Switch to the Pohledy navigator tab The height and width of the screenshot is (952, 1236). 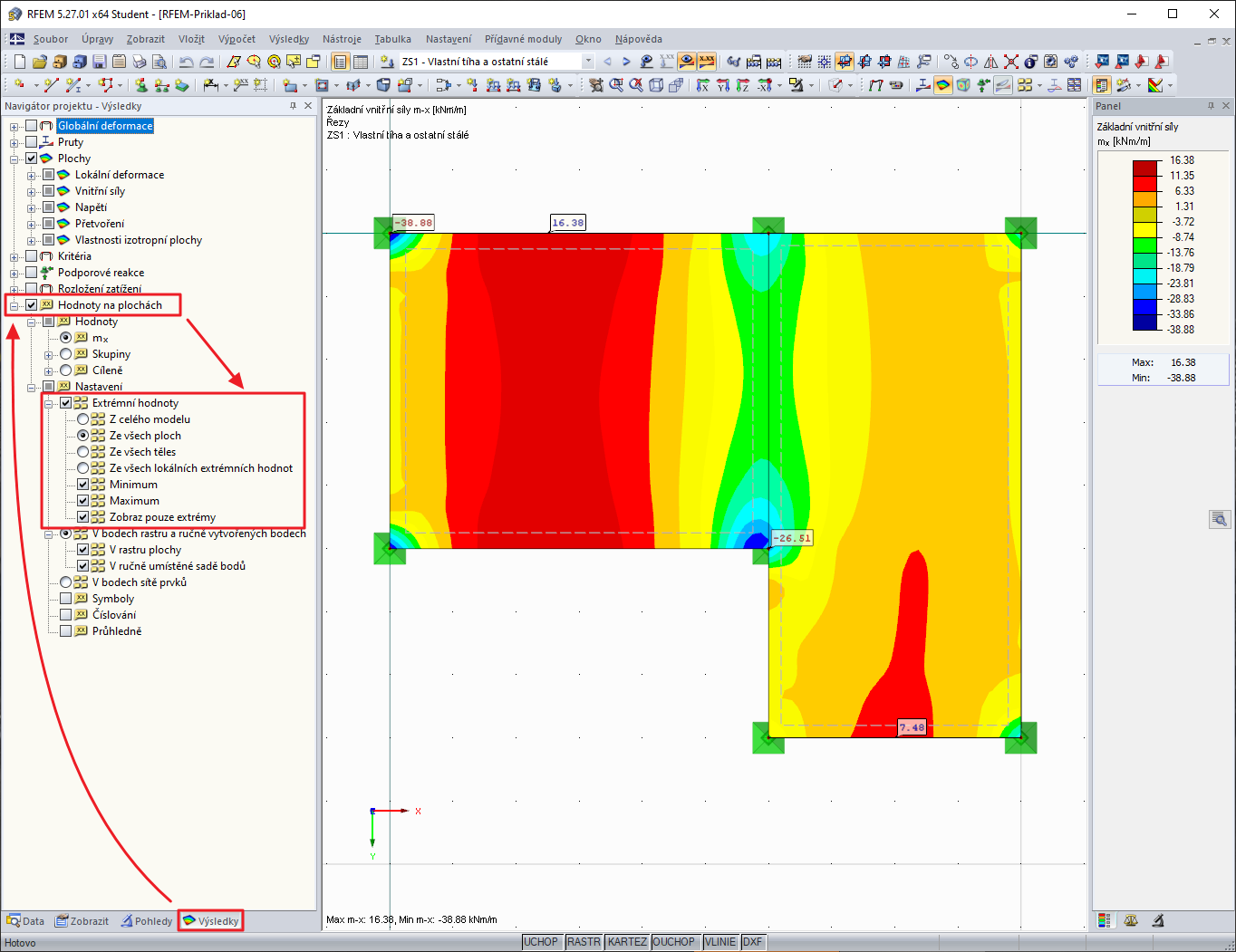147,921
